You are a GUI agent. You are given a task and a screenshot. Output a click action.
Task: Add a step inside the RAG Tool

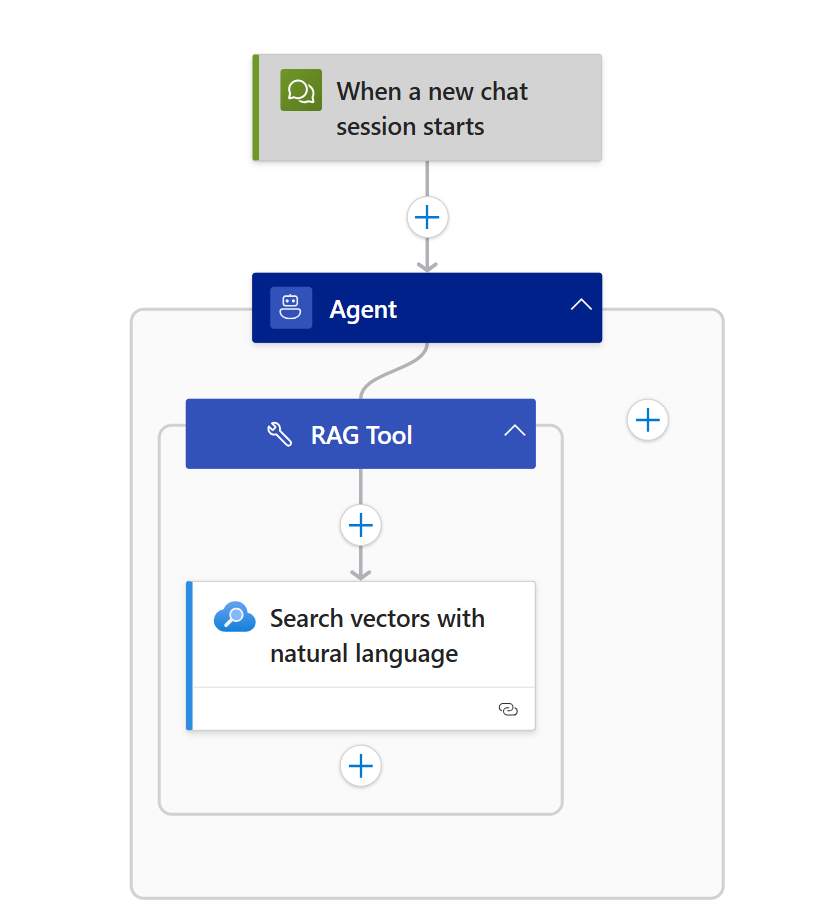pos(360,525)
